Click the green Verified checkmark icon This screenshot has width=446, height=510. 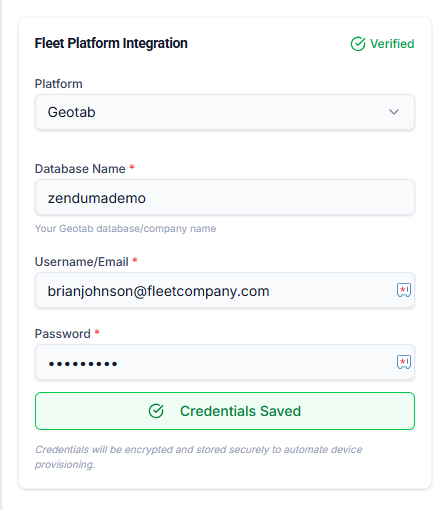[x=358, y=44]
